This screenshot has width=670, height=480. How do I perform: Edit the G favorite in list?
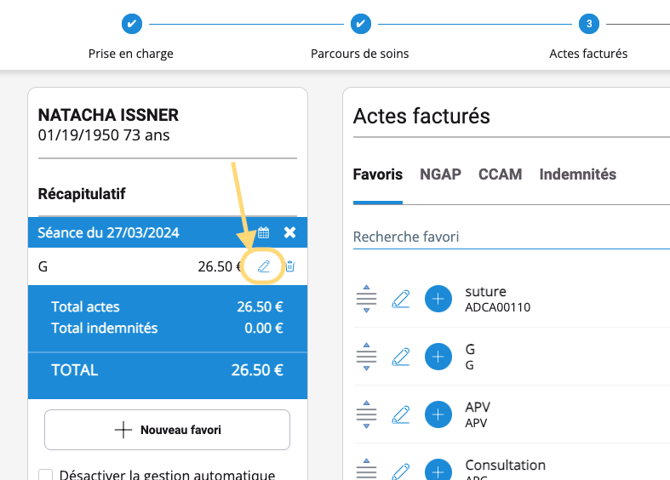[401, 357]
